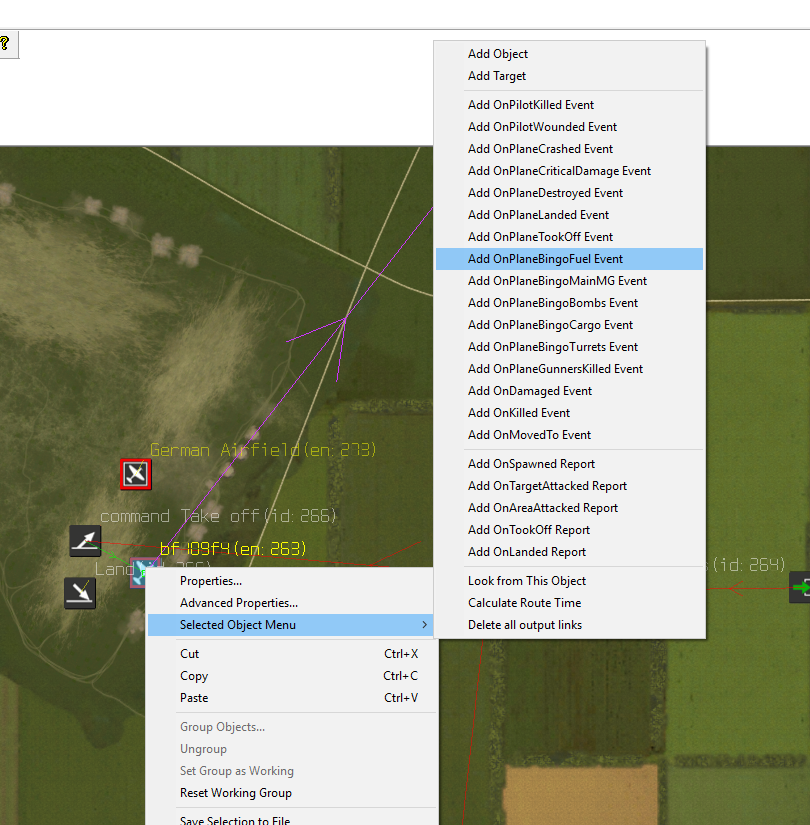Select Add OnMovedTo Event
810x825 pixels.
[x=569, y=435]
